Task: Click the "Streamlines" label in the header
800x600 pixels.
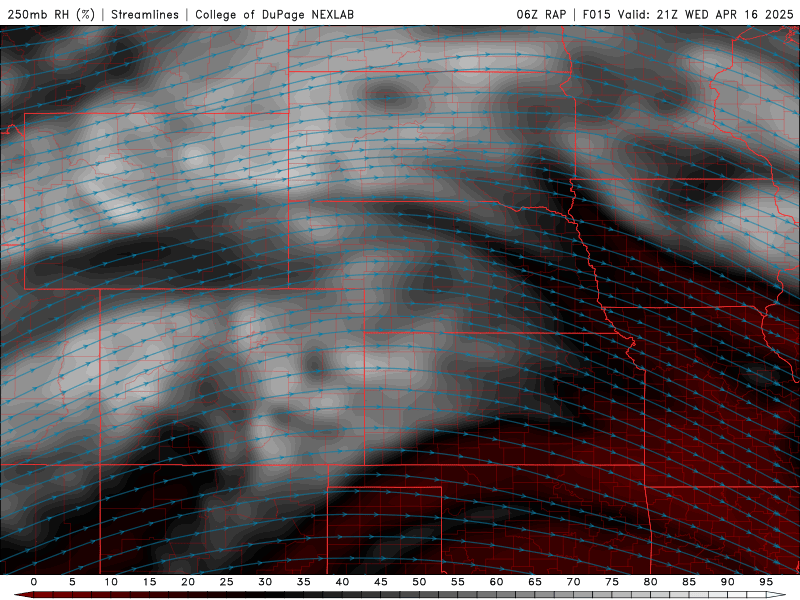Action: 145,14
